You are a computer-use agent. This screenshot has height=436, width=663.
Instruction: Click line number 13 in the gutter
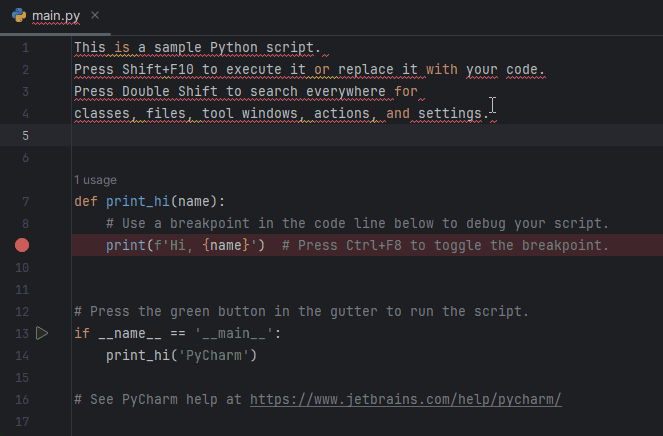22,334
